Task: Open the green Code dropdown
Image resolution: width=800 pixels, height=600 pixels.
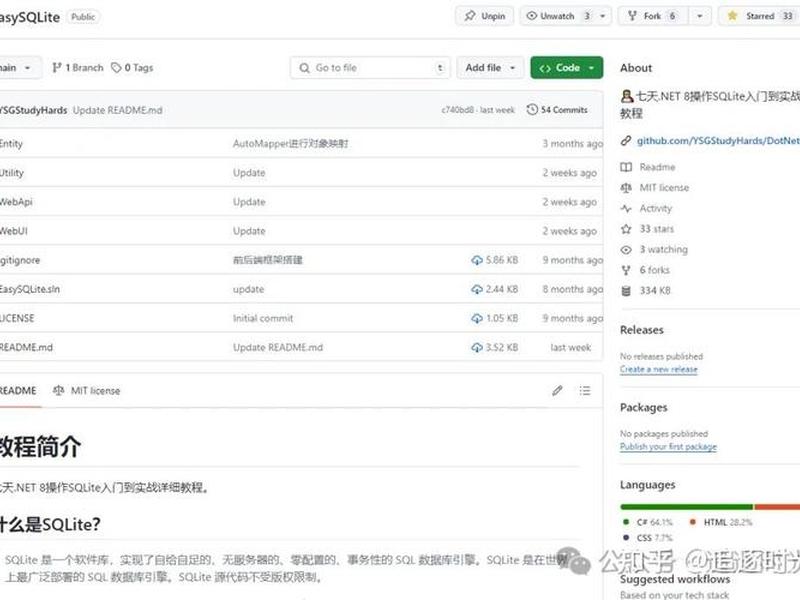Action: coord(567,67)
